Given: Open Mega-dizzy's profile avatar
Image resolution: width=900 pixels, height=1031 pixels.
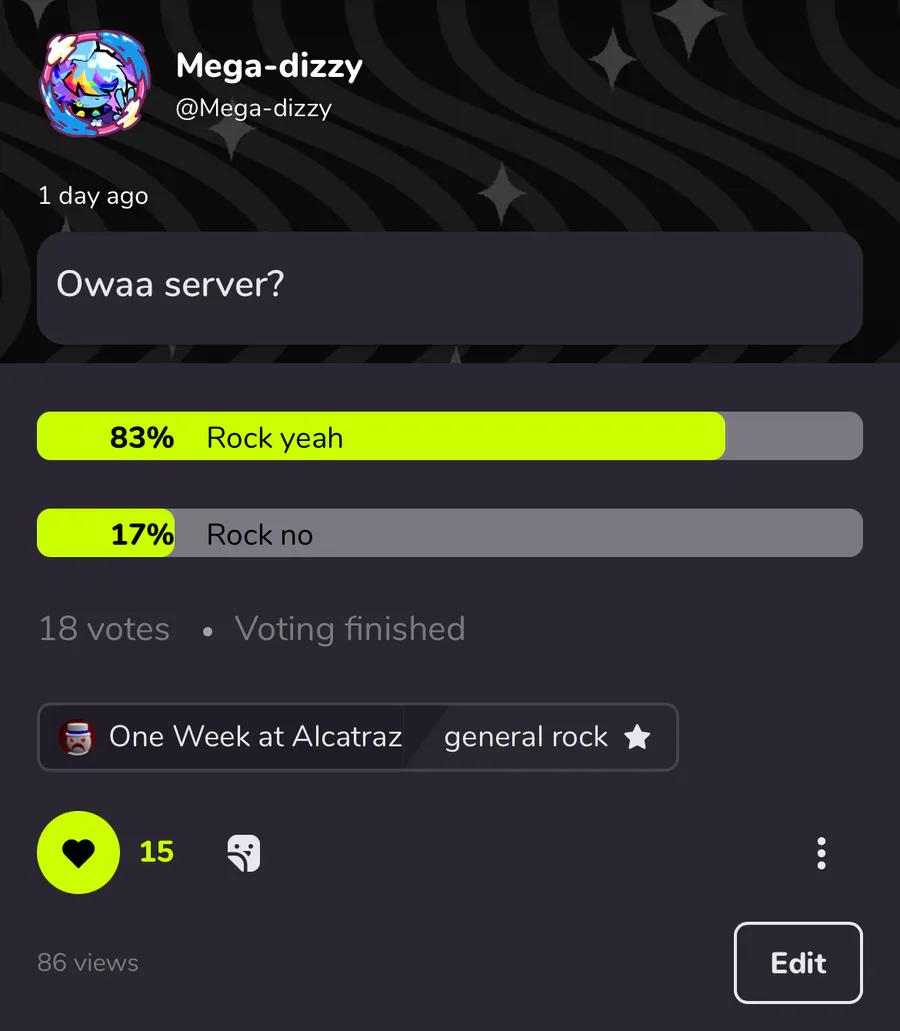Looking at the screenshot, I should (95, 84).
